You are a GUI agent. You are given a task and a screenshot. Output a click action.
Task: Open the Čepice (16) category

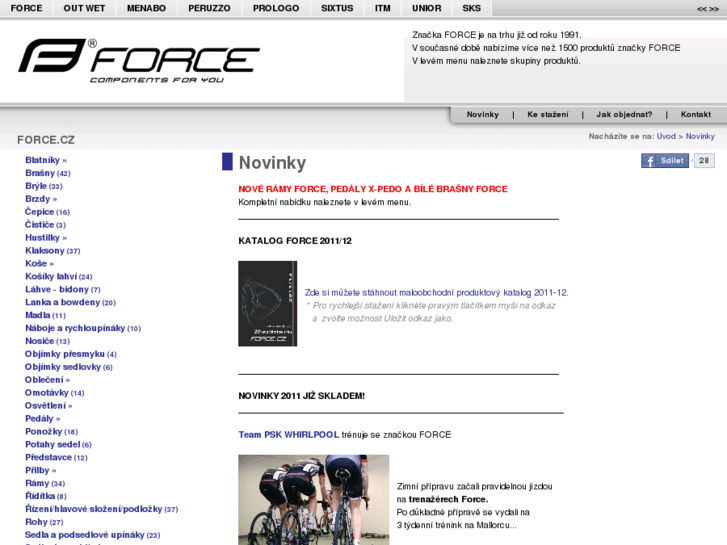coord(47,212)
